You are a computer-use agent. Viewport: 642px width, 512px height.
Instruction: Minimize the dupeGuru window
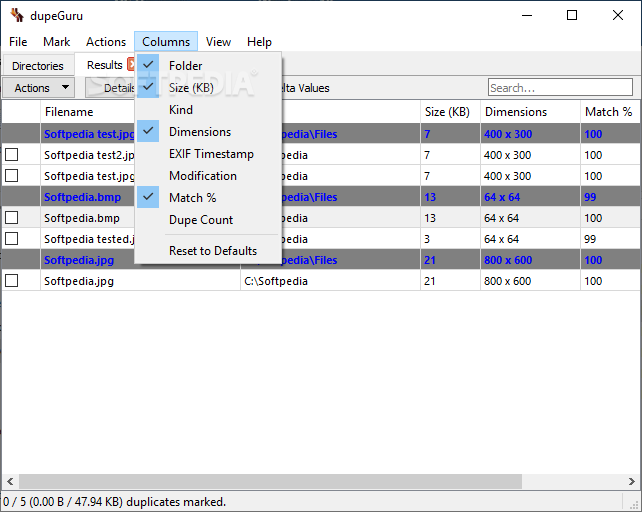tap(527, 15)
